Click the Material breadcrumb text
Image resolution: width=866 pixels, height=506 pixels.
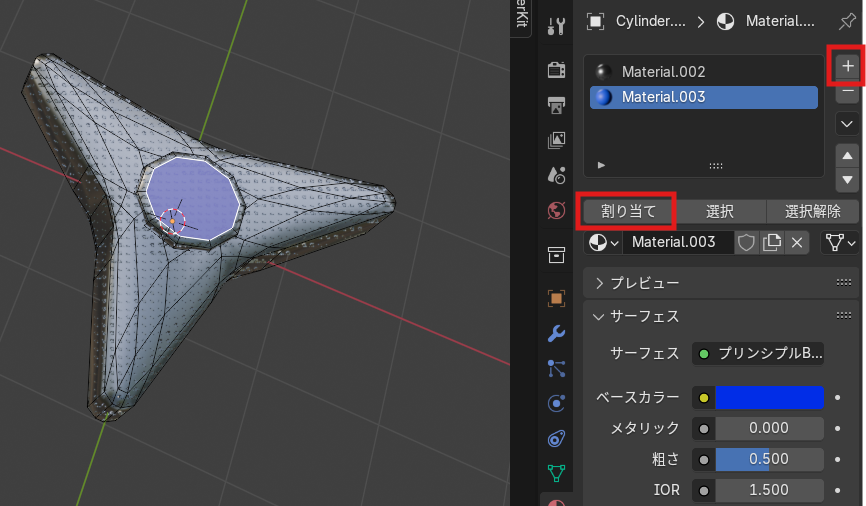click(x=780, y=22)
